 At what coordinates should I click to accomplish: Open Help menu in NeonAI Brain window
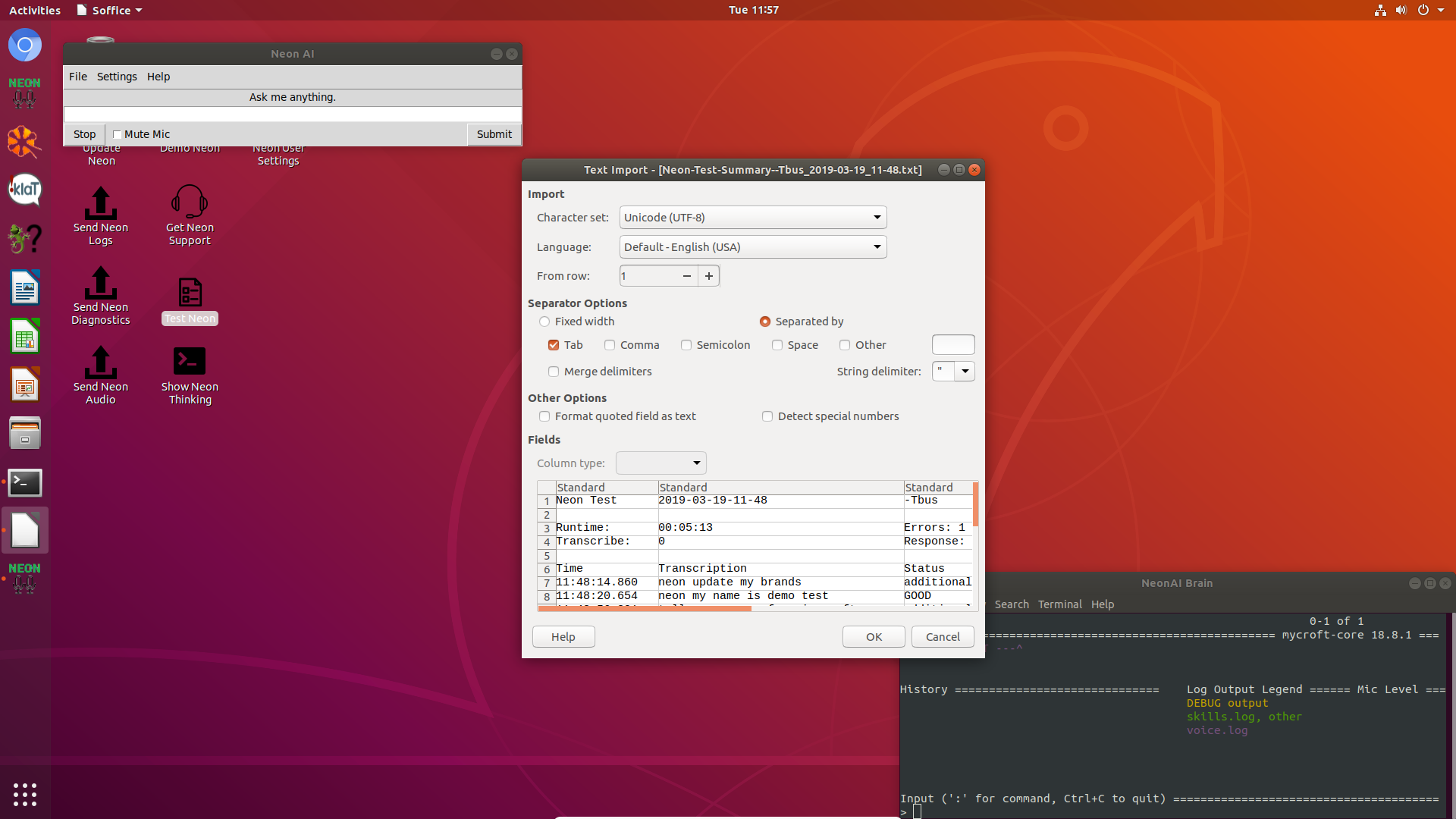[x=1103, y=604]
